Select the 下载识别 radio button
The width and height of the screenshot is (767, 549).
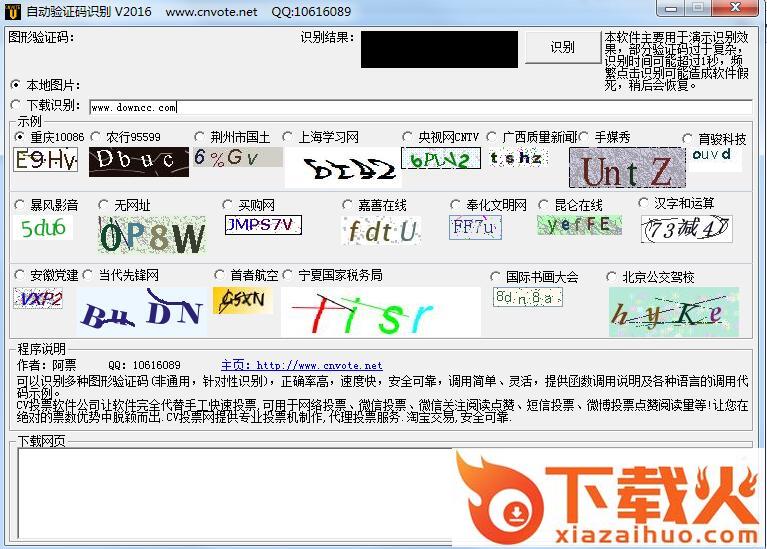click(16, 105)
